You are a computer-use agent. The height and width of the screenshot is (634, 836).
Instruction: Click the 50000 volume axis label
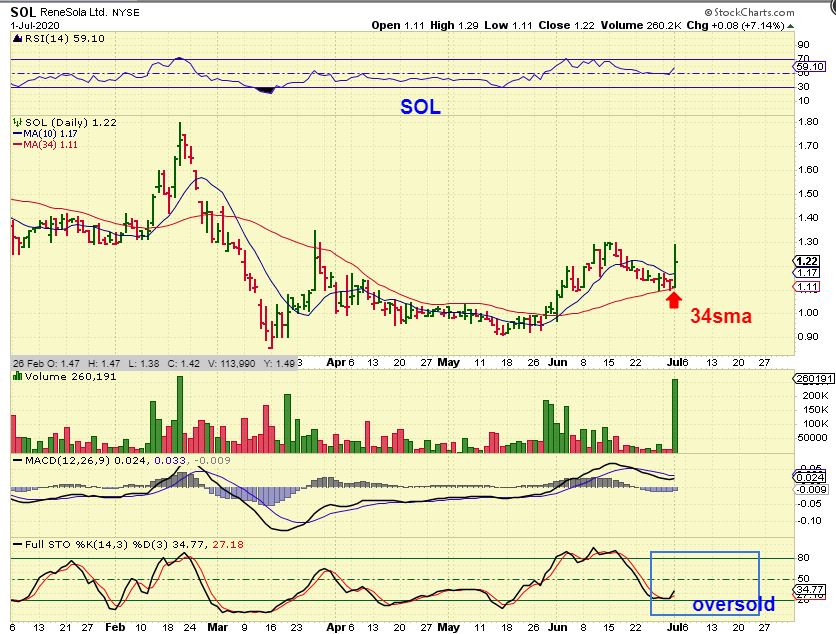tap(813, 437)
